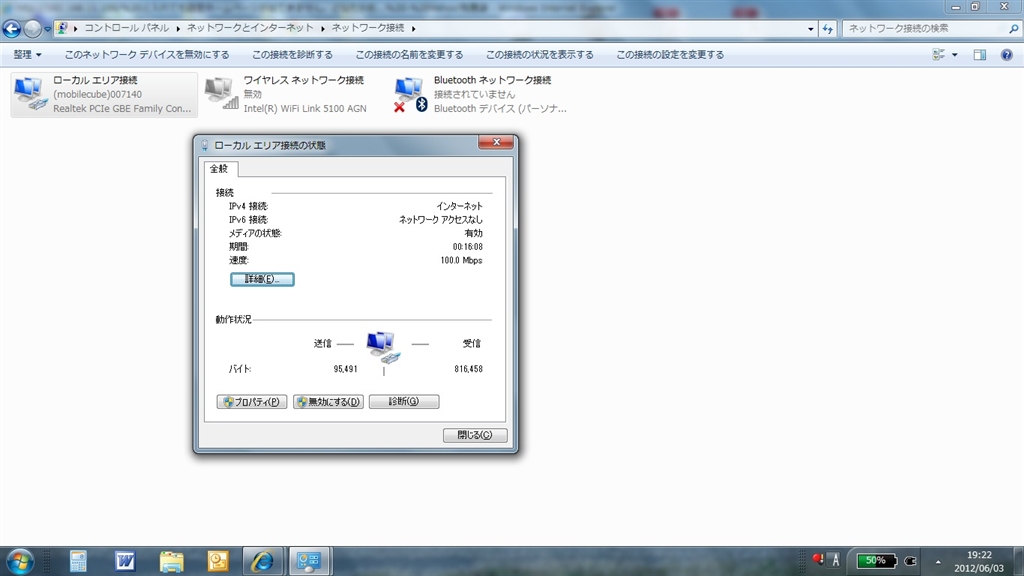Select the 全般 tab in the dialog
This screenshot has height=576, width=1024.
coord(220,169)
